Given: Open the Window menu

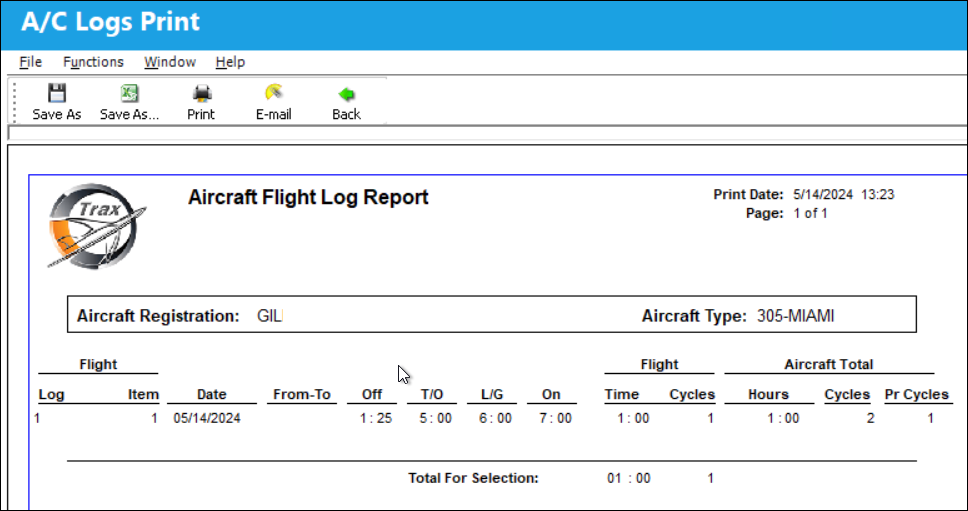Looking at the screenshot, I should point(170,62).
